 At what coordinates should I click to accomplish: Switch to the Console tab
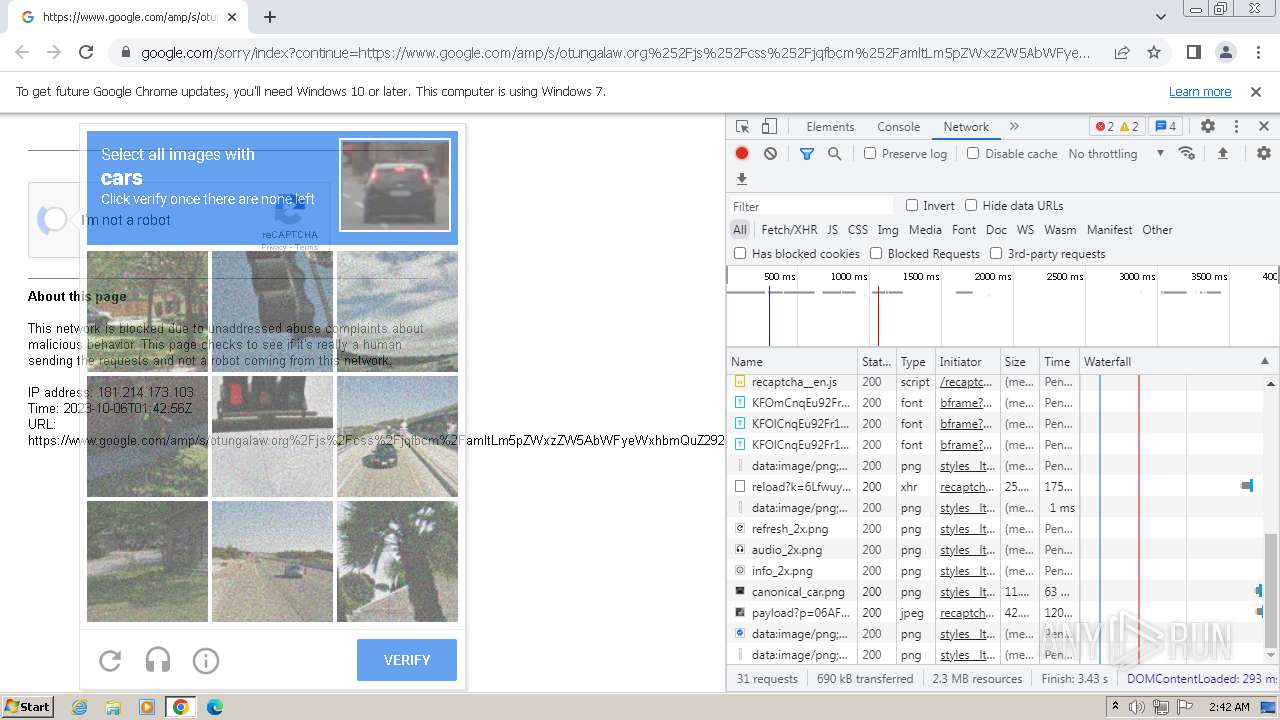click(x=898, y=127)
